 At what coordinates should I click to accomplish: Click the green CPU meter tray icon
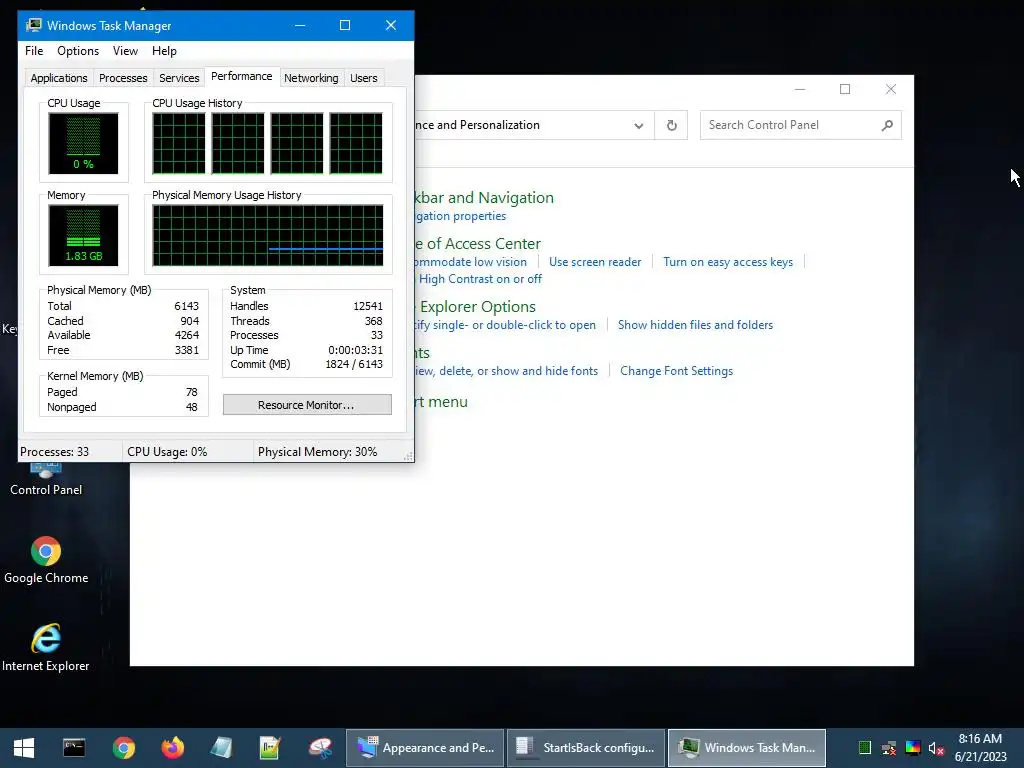865,748
